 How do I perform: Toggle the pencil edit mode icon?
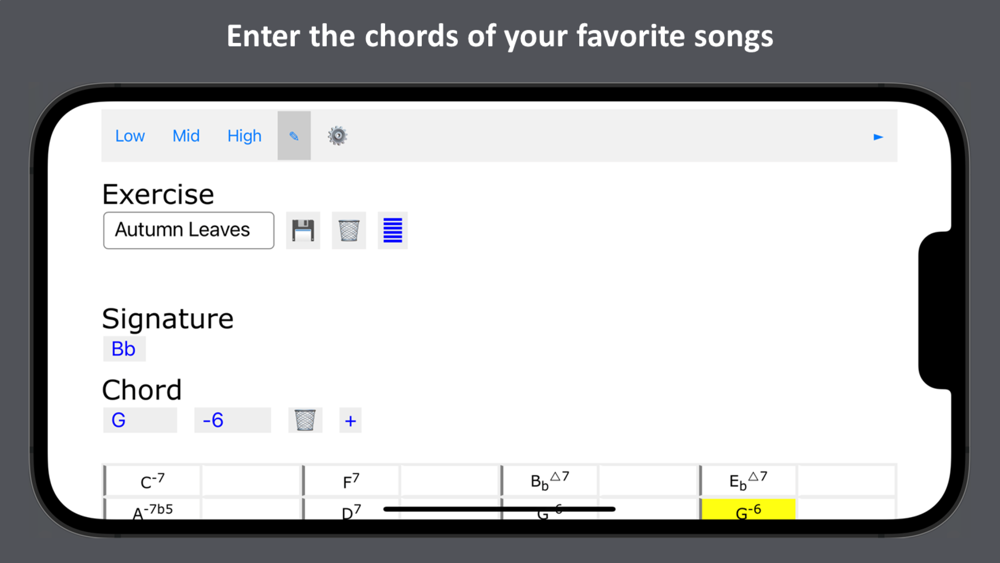point(294,136)
